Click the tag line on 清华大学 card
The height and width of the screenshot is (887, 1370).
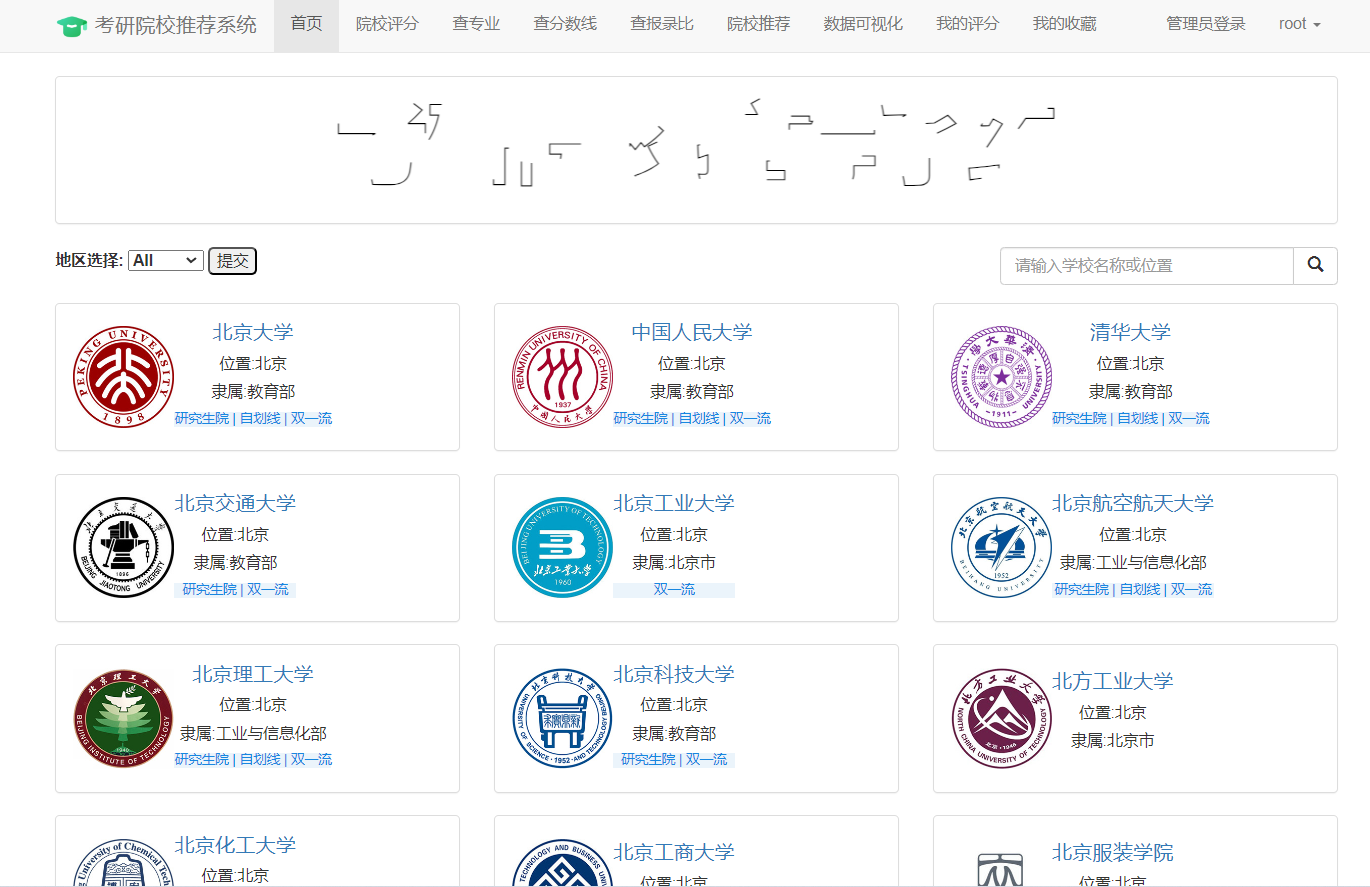click(x=1131, y=418)
